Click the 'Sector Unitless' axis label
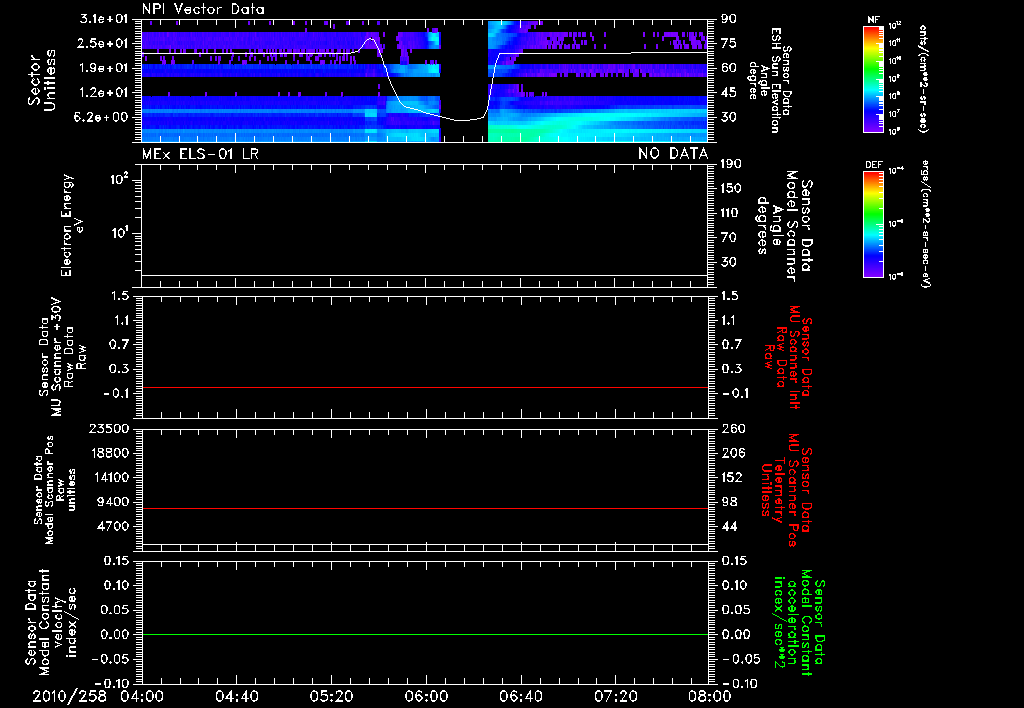 click(x=42, y=80)
